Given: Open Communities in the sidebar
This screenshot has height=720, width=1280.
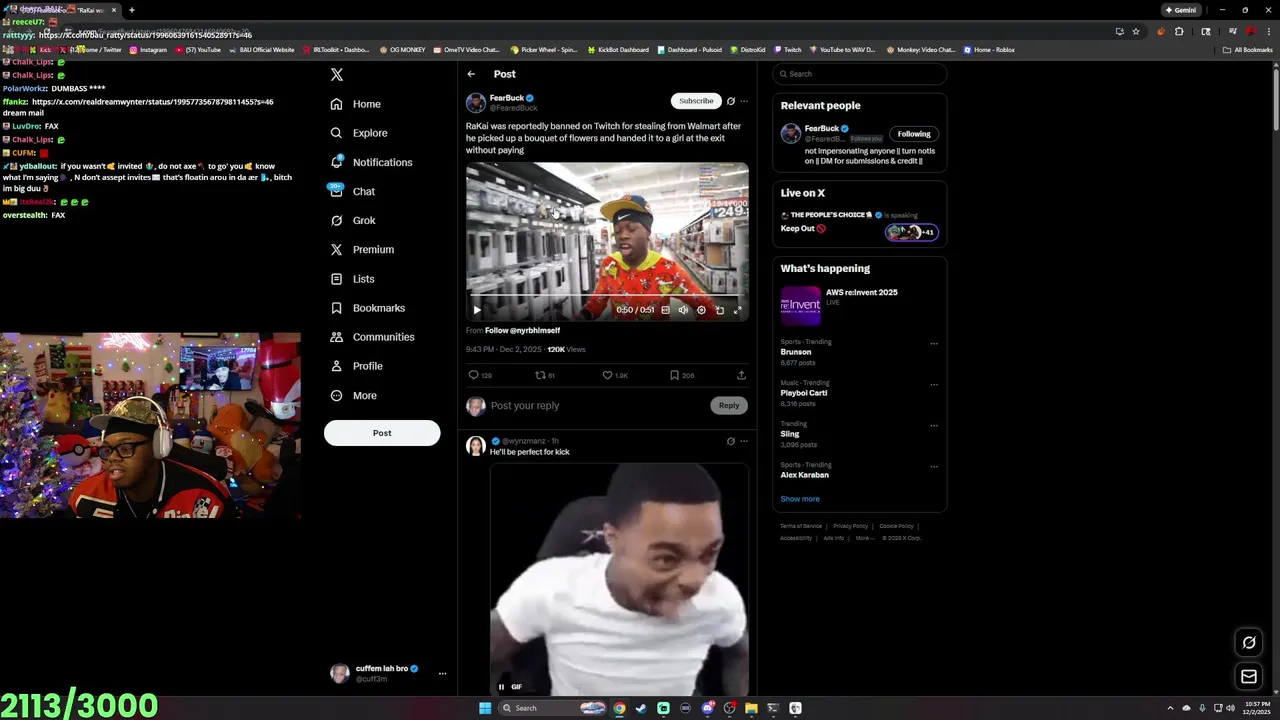Looking at the screenshot, I should 372,337.
